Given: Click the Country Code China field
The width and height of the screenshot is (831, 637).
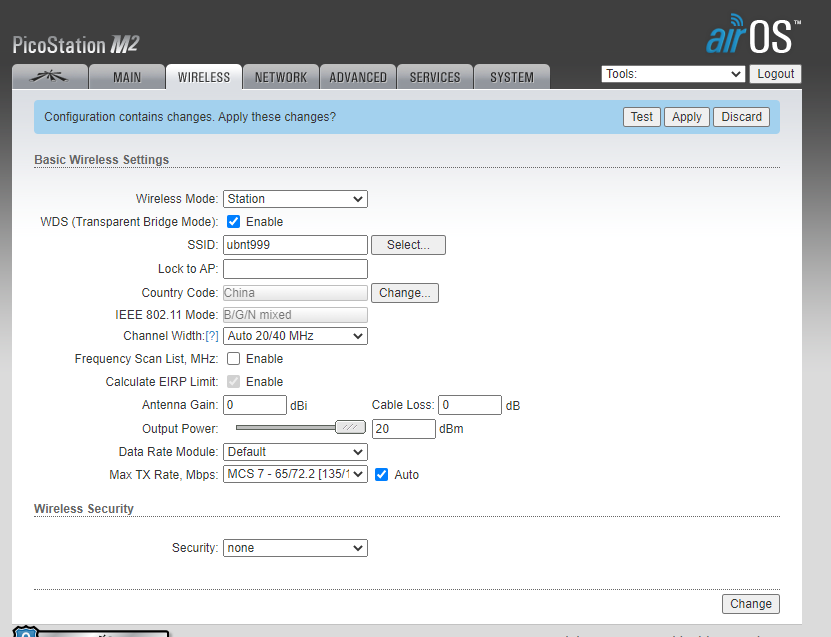Looking at the screenshot, I should pyautogui.click(x=295, y=293).
